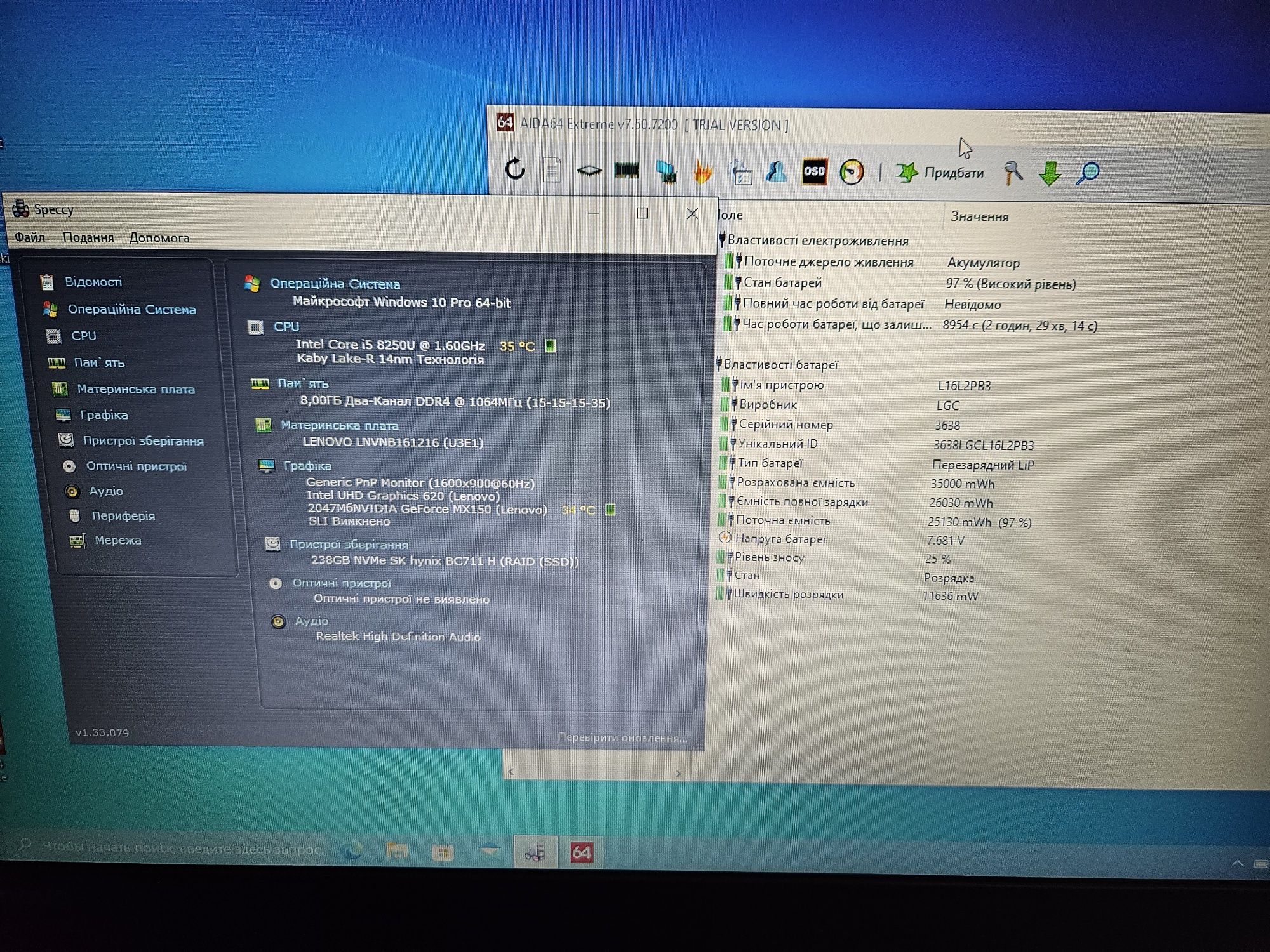Open the Материнська плата summary heading
The image size is (1270, 952).
click(x=340, y=425)
